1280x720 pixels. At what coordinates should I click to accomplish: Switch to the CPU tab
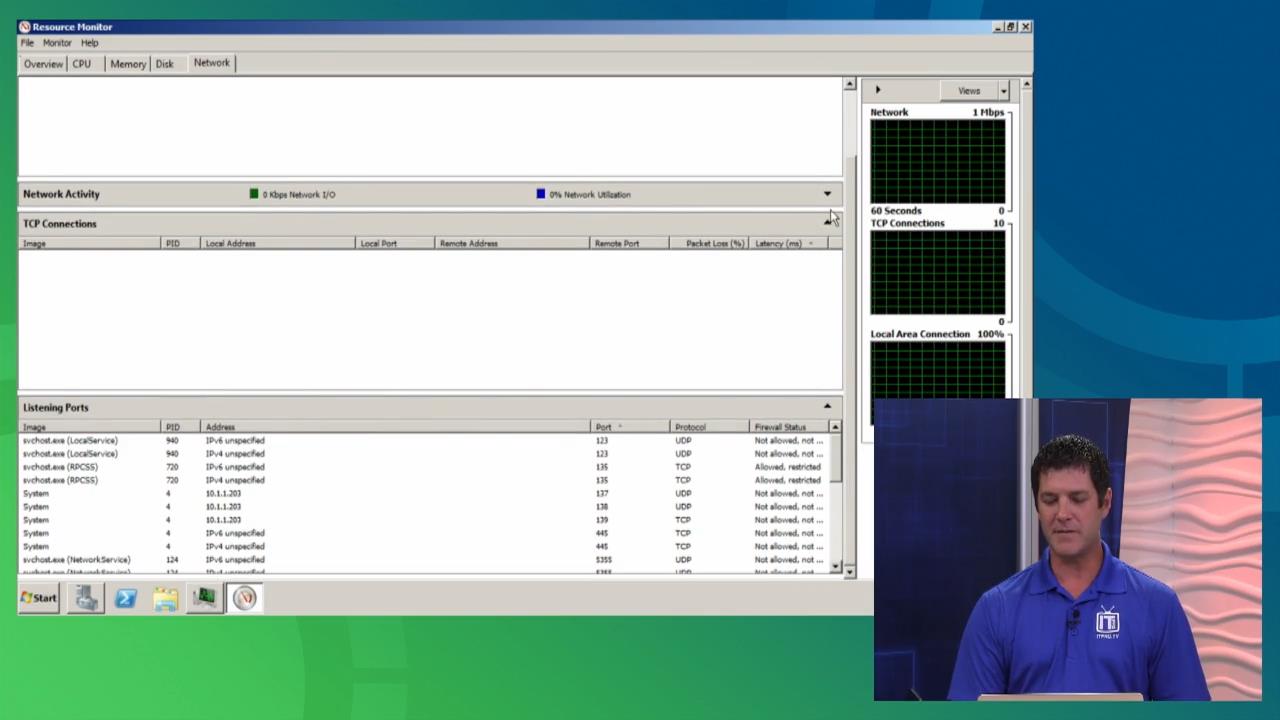[x=82, y=64]
